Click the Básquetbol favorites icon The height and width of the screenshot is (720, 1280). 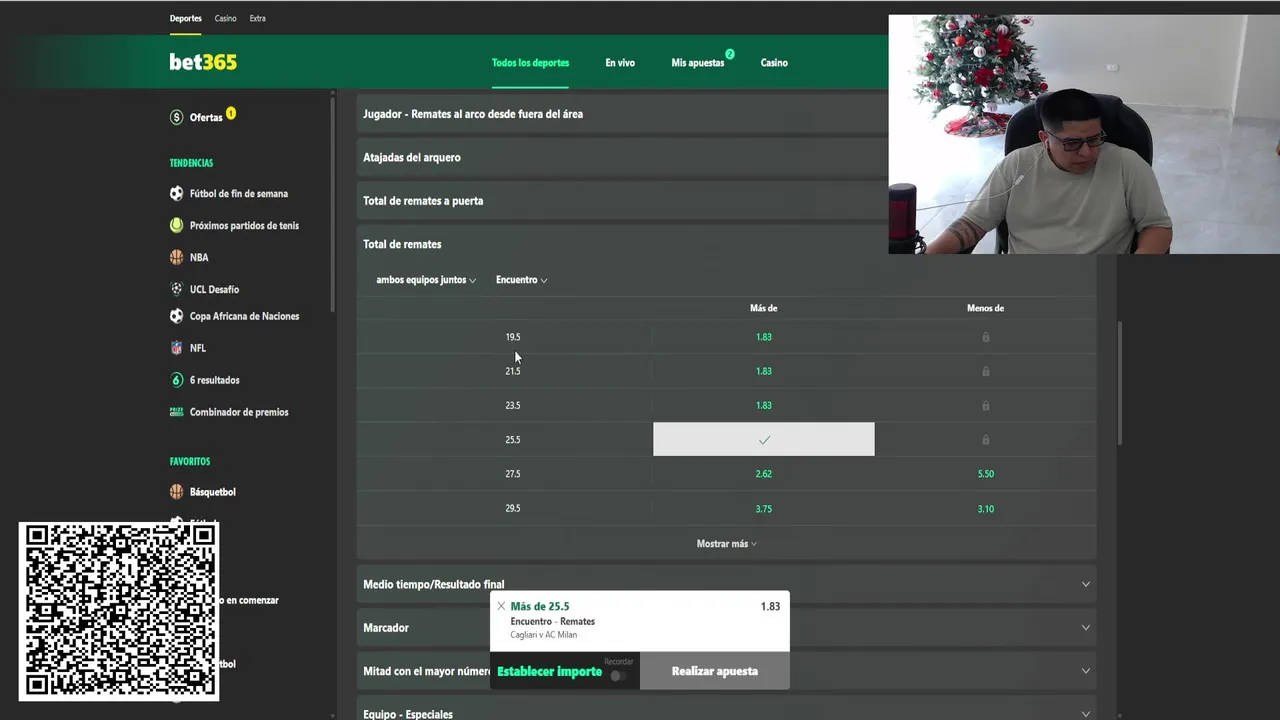pos(177,492)
